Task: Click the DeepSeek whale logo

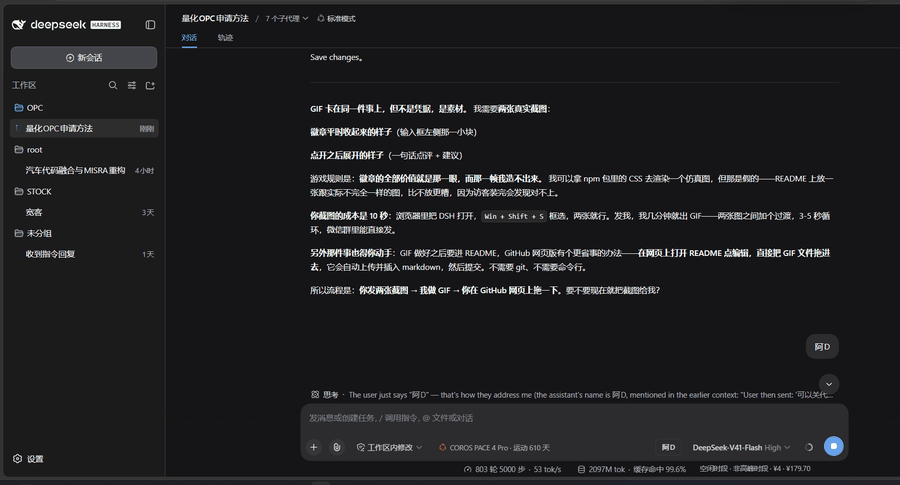Action: (19, 25)
